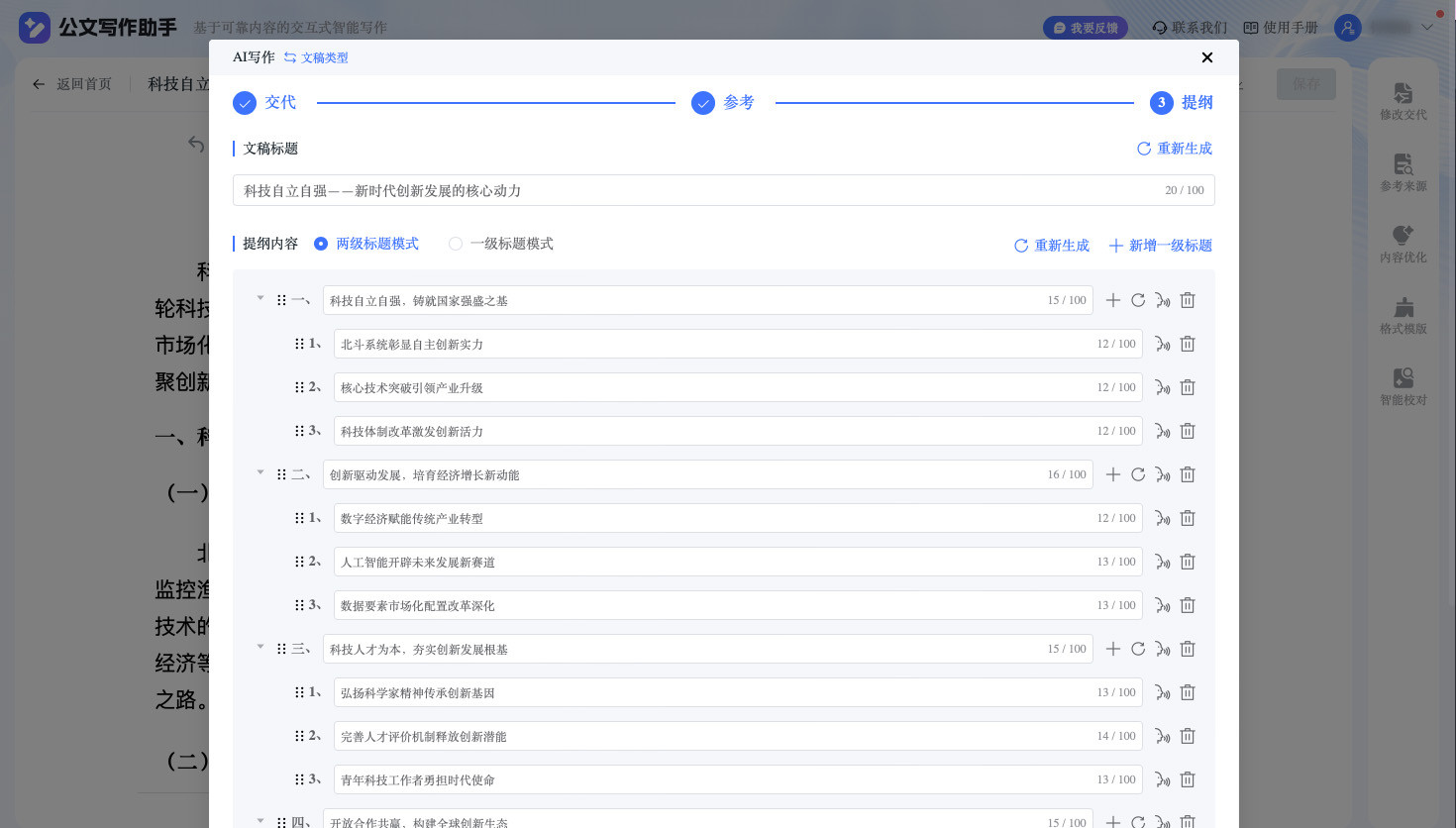
Task: Regenerate the 文稿标题 via 重新生成
Action: (x=1175, y=149)
